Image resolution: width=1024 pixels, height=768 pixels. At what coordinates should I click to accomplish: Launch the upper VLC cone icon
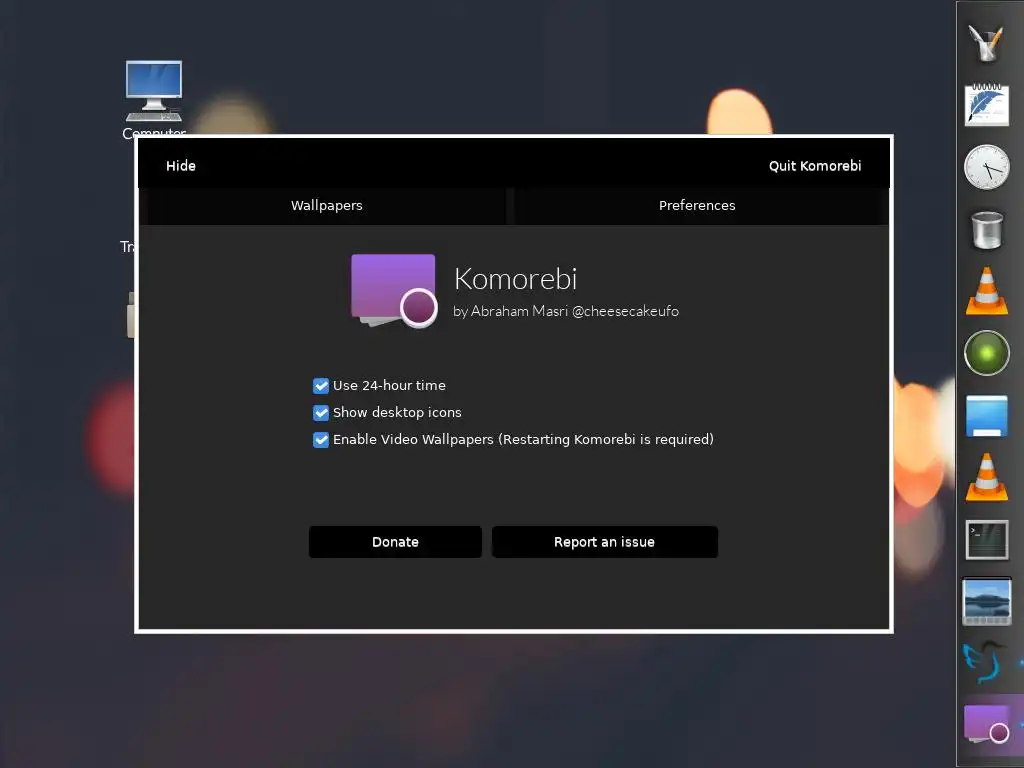pyautogui.click(x=986, y=291)
